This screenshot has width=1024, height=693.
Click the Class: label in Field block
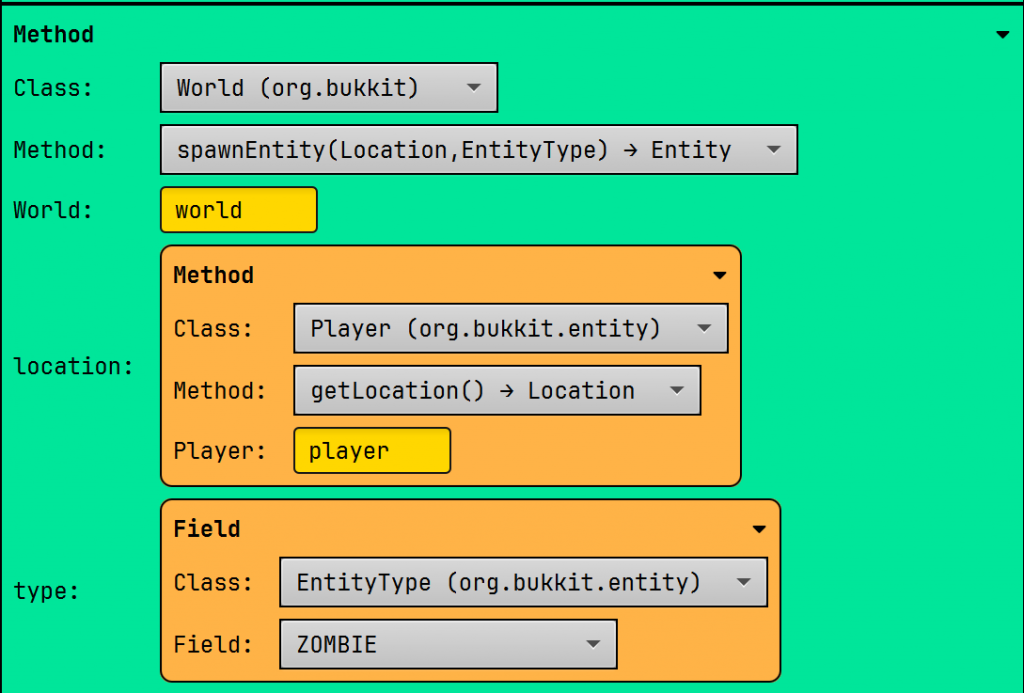click(x=213, y=583)
